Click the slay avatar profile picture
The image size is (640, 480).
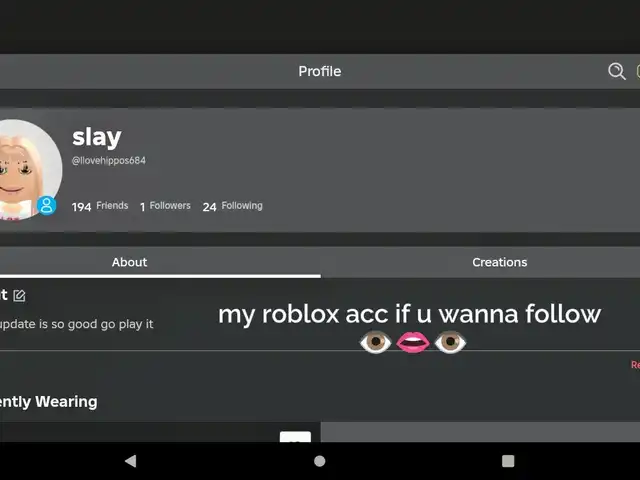point(29,169)
